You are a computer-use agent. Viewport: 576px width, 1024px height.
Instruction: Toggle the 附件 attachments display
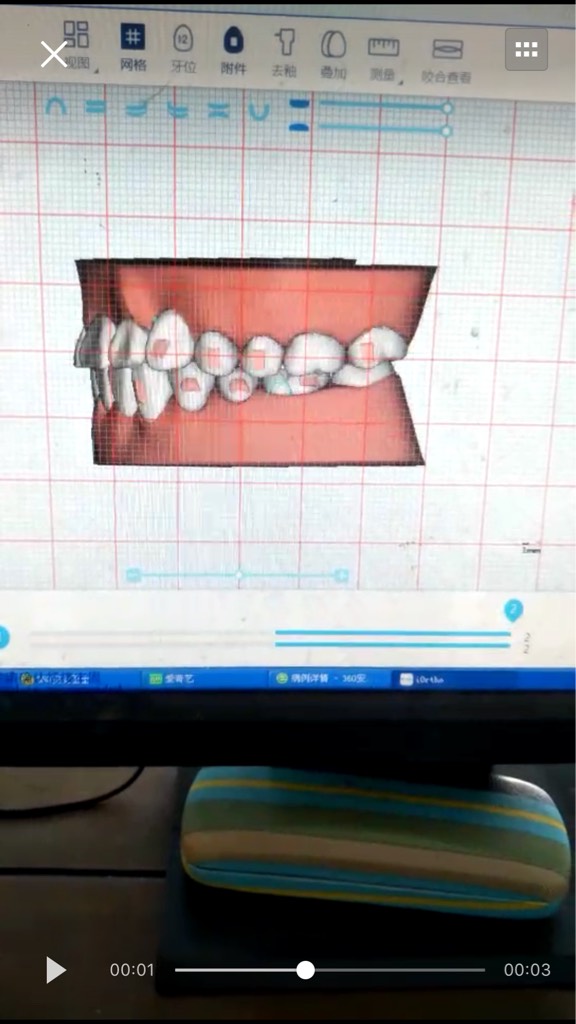click(x=233, y=50)
